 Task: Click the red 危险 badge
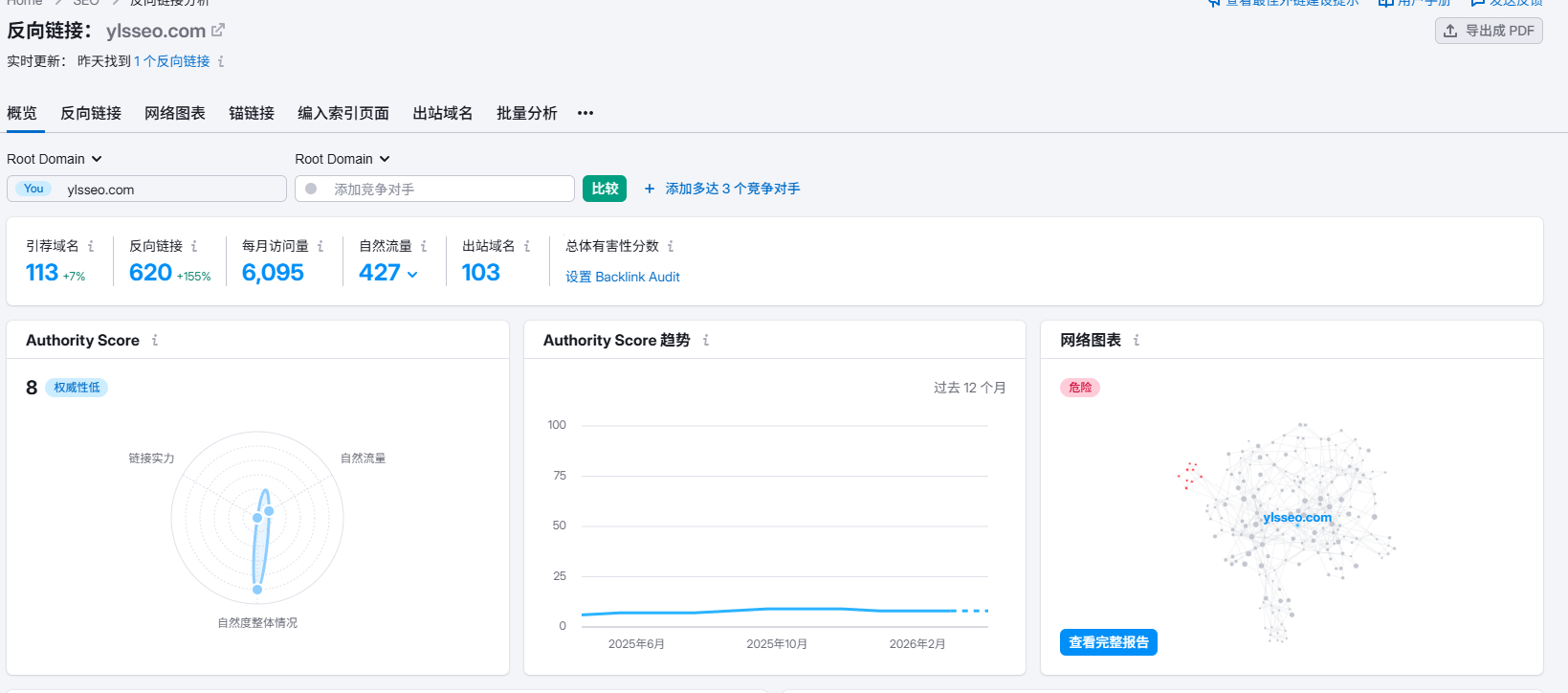[1080, 388]
